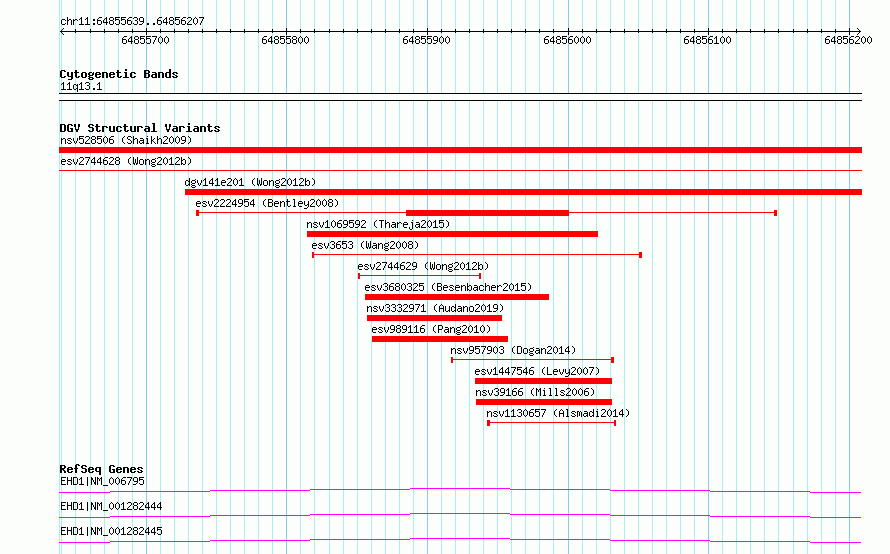
Task: Select the esv3653 thin variant line
Action: coord(477,255)
